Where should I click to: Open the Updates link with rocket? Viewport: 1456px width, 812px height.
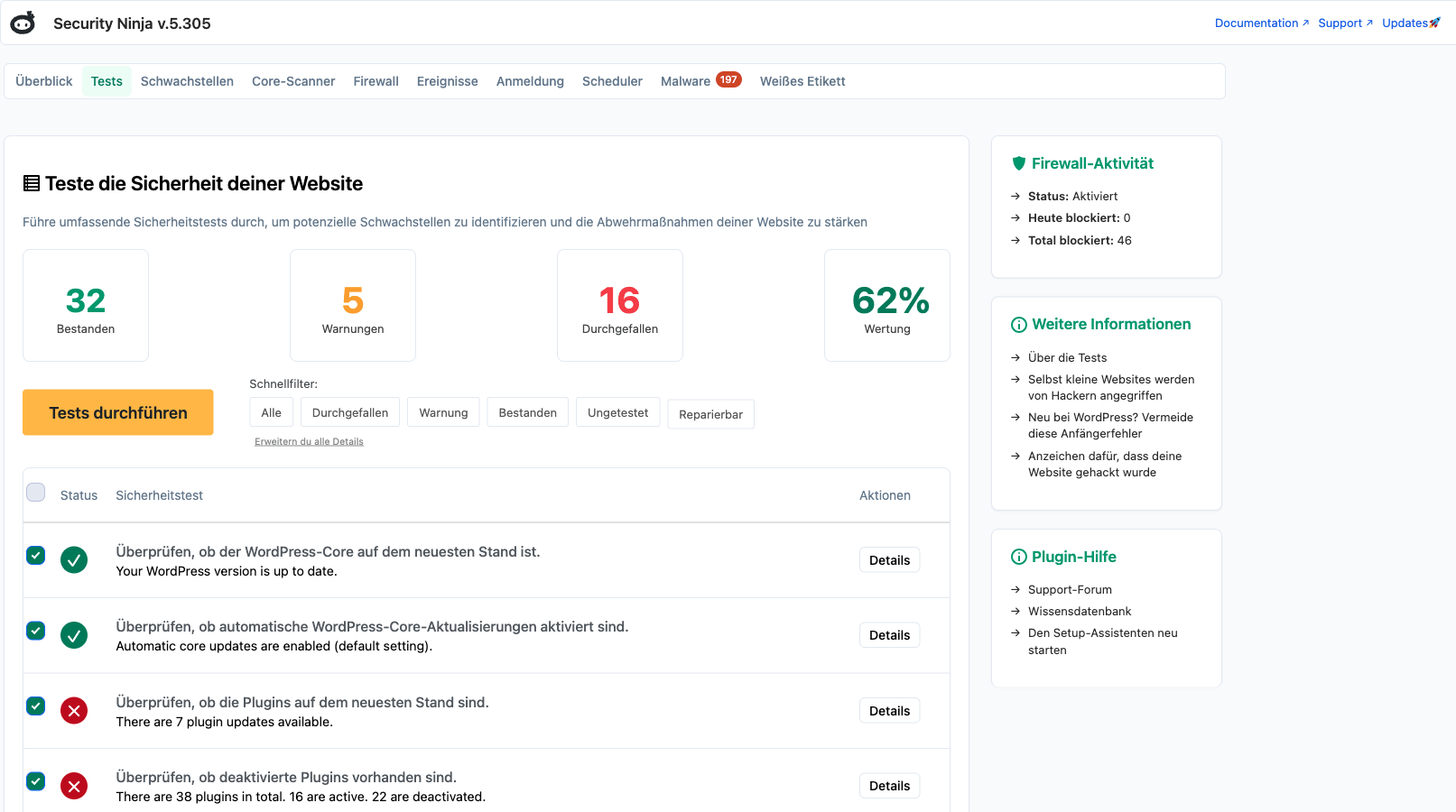1411,23
